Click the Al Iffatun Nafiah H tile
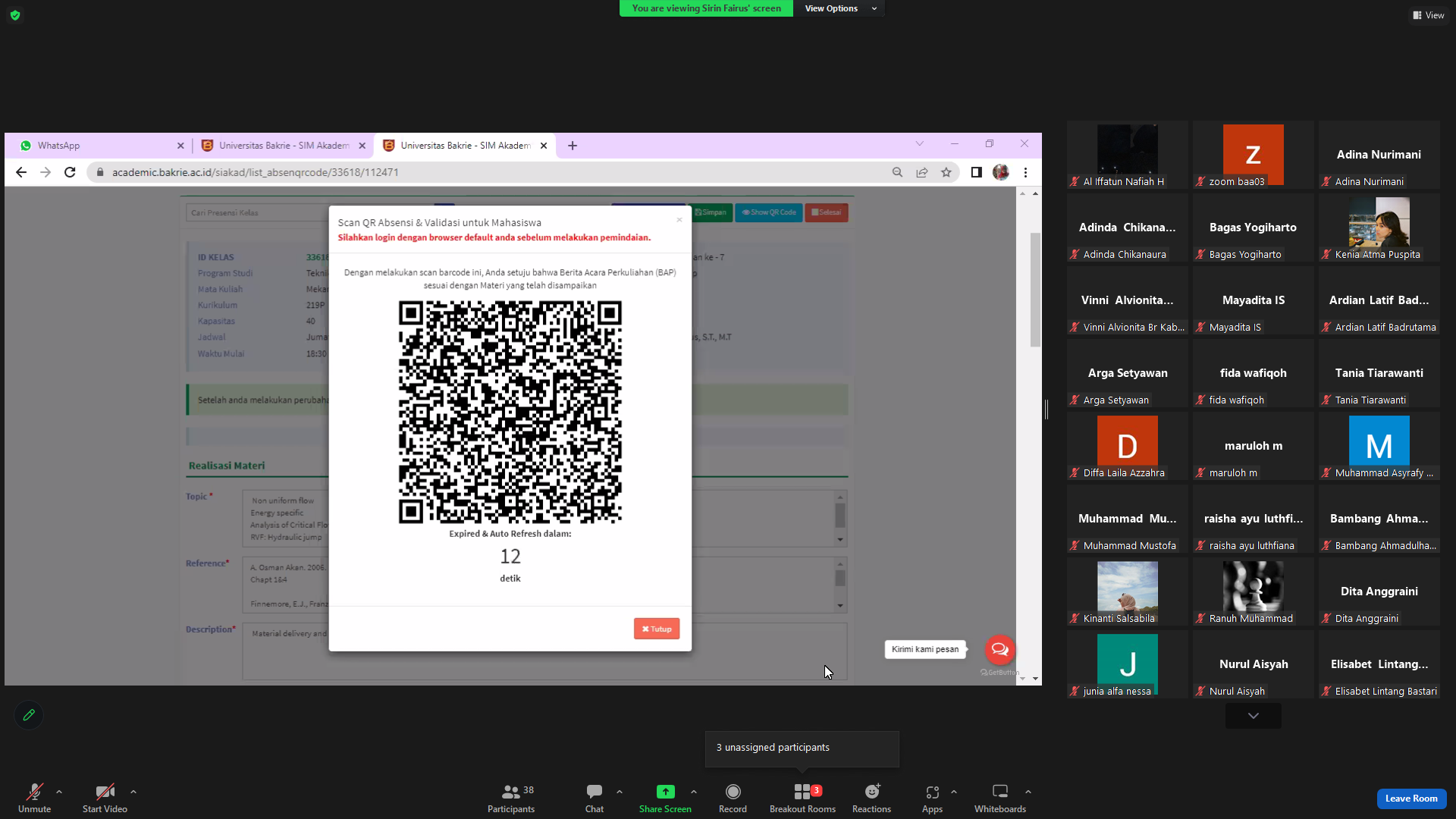Viewport: 1456px width, 819px height. pos(1127,156)
